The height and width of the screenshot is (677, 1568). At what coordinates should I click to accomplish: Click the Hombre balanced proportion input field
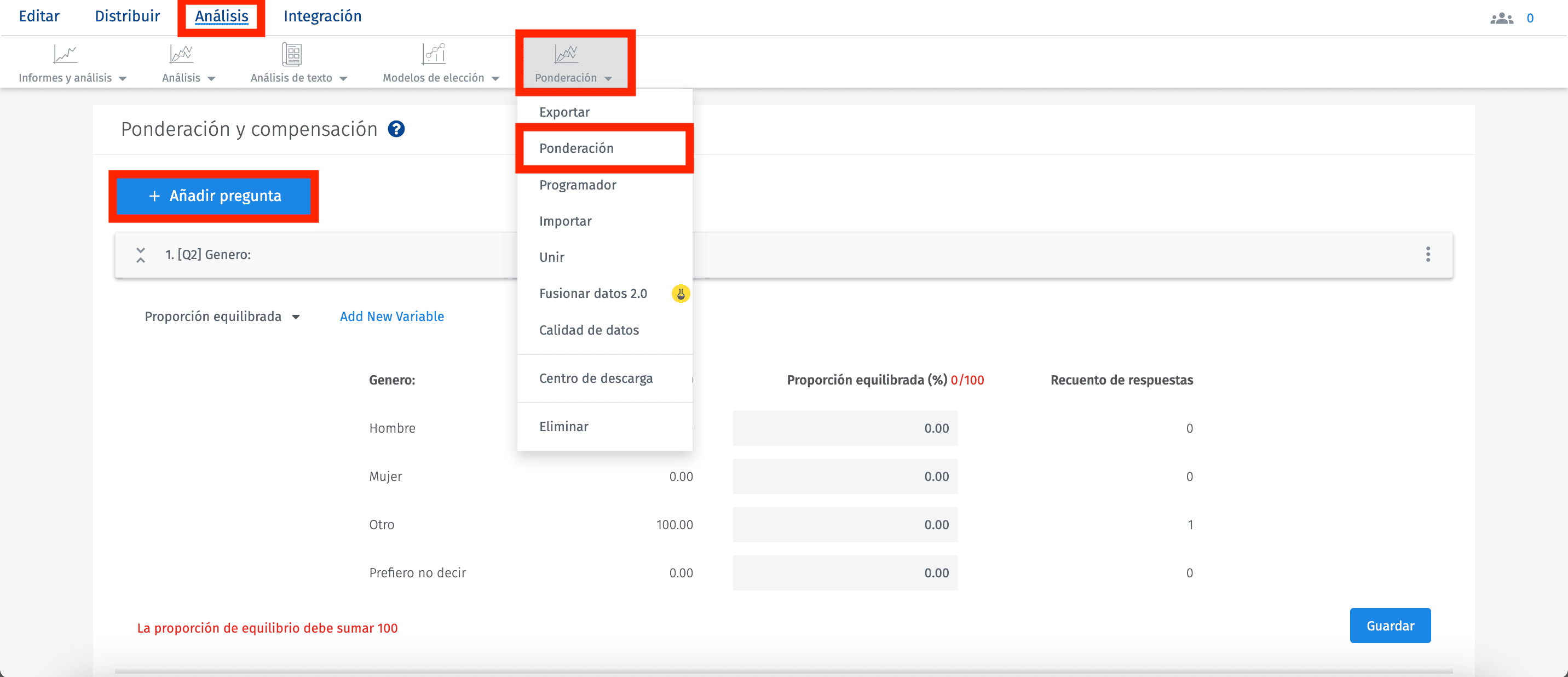pyautogui.click(x=845, y=429)
